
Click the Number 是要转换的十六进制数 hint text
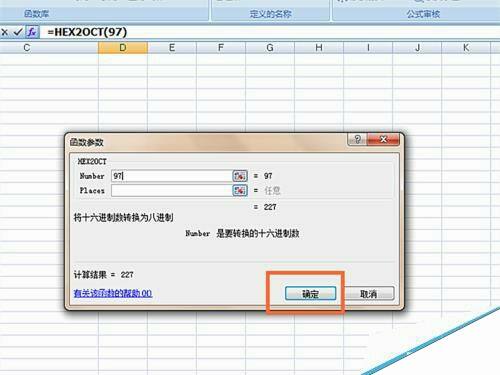pos(242,233)
